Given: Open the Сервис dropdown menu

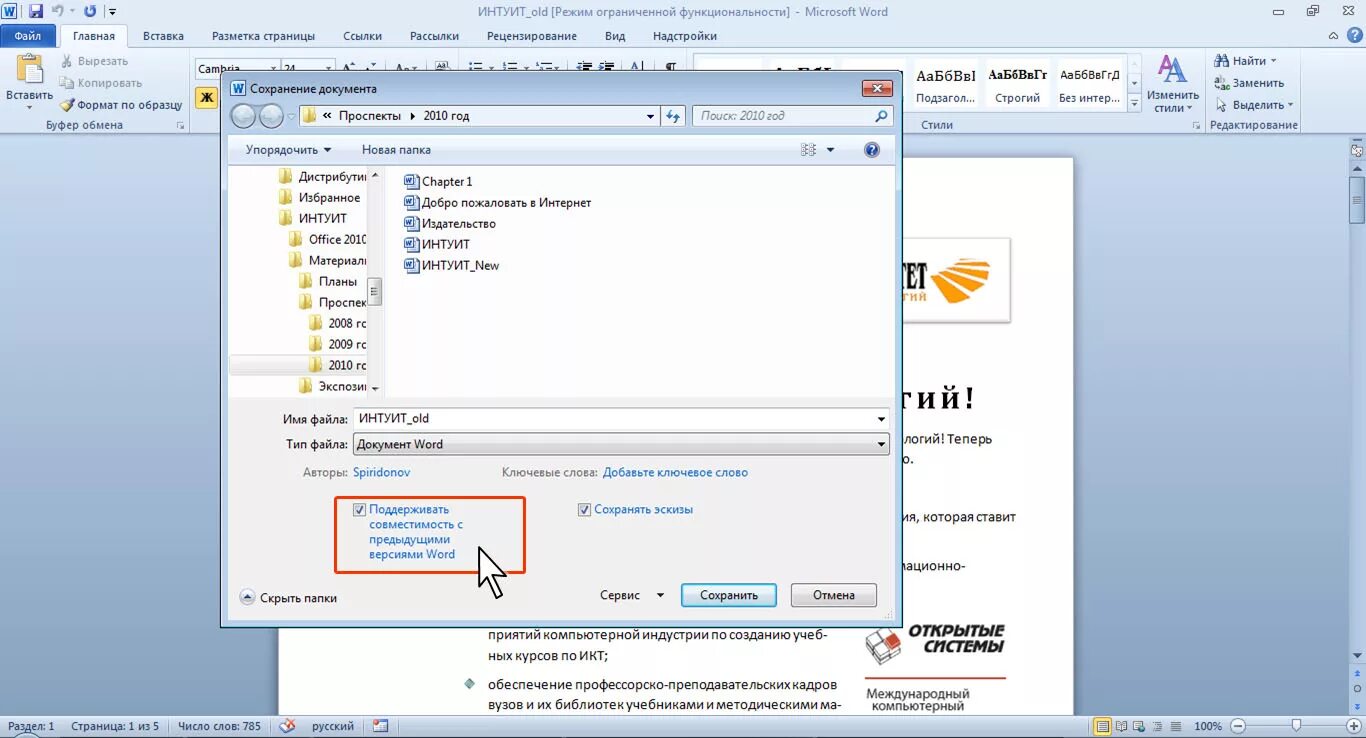Looking at the screenshot, I should click(632, 595).
